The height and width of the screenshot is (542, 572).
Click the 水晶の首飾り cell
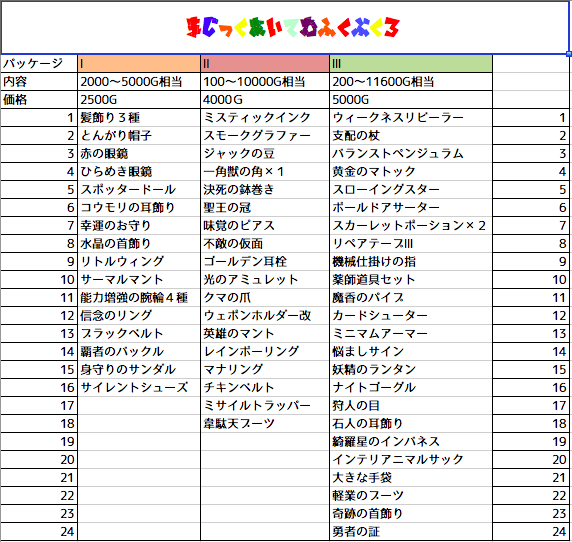139,244
